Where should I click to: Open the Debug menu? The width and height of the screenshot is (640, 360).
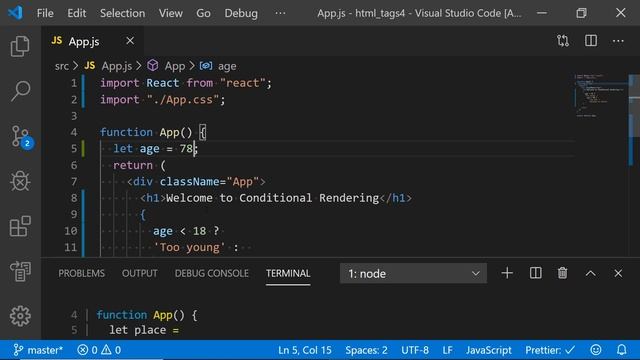click(x=241, y=13)
